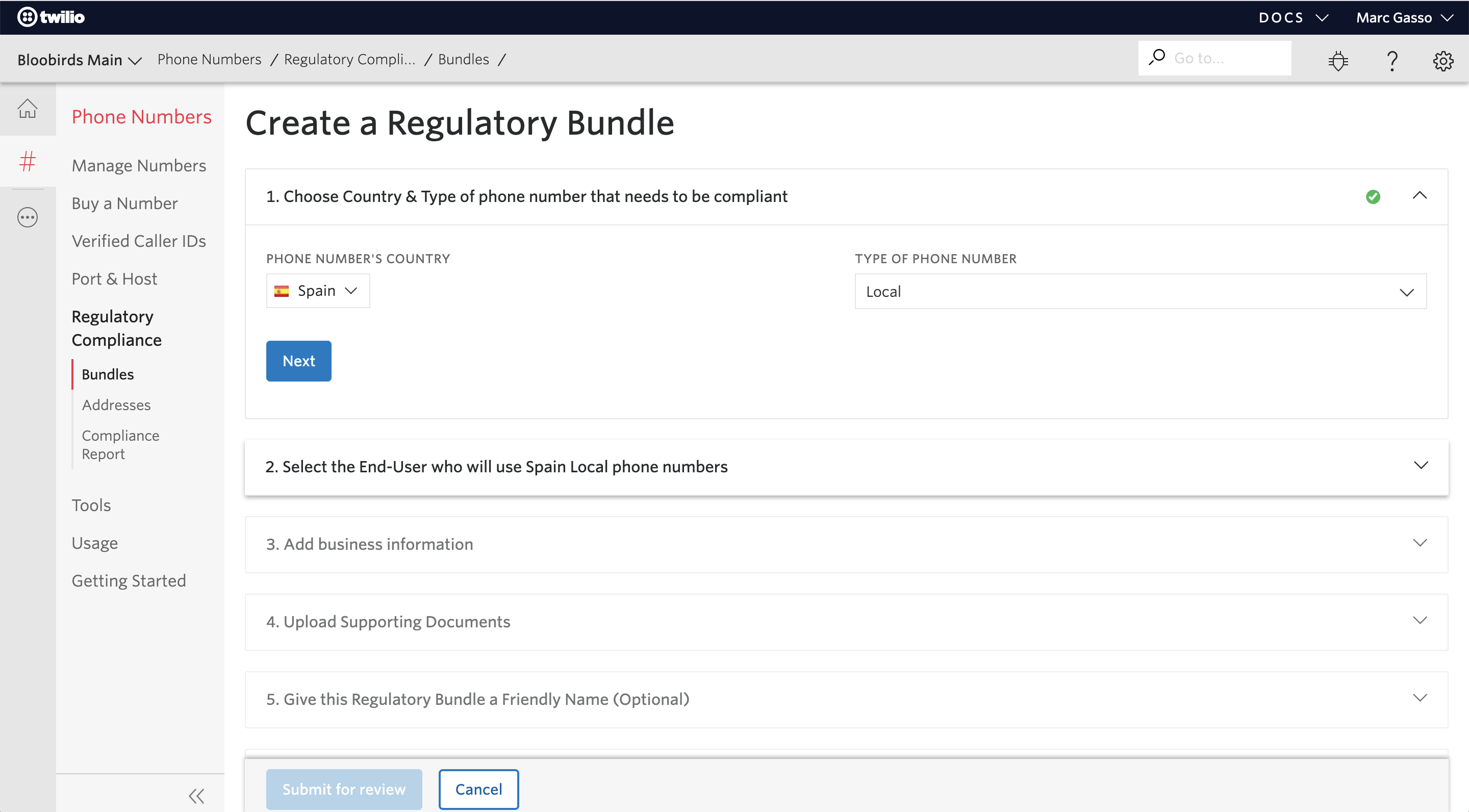Image resolution: width=1469 pixels, height=812 pixels.
Task: Focus the Go to... search field
Action: (x=1214, y=58)
